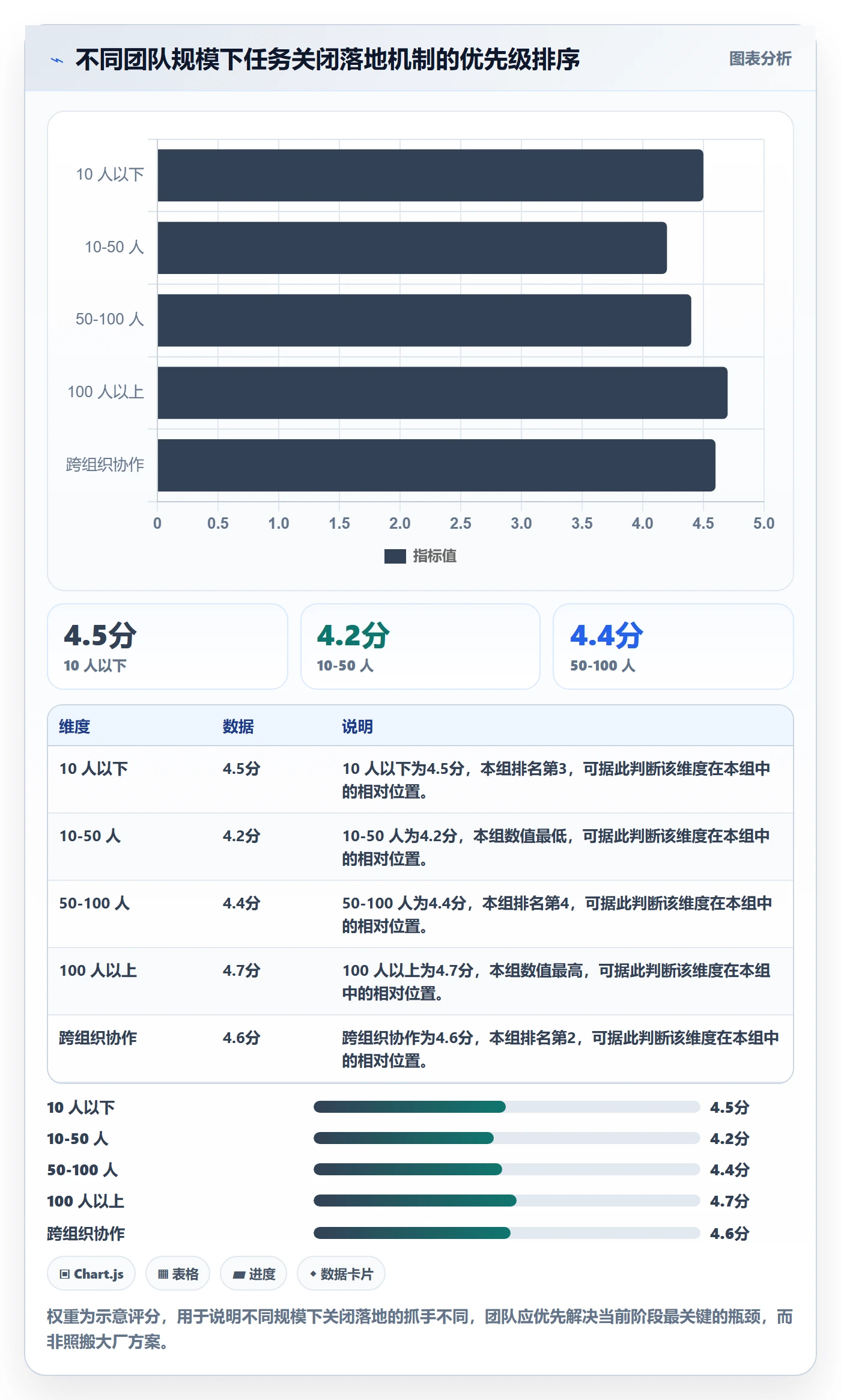Click the main title 不同团队规模下任务关闭落地机制的优先级排序

coord(327,59)
